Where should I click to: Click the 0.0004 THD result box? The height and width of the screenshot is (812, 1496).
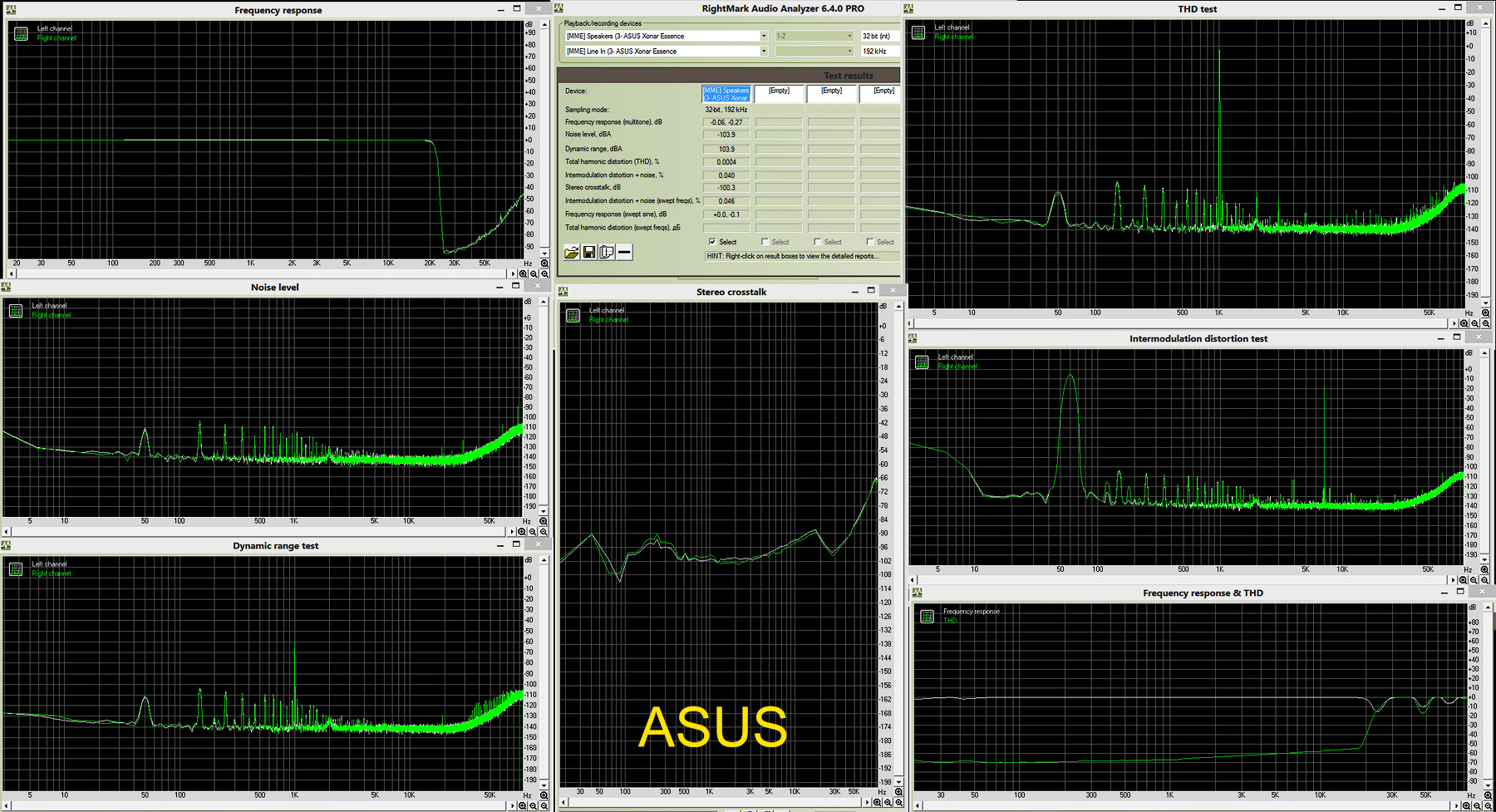tap(726, 162)
